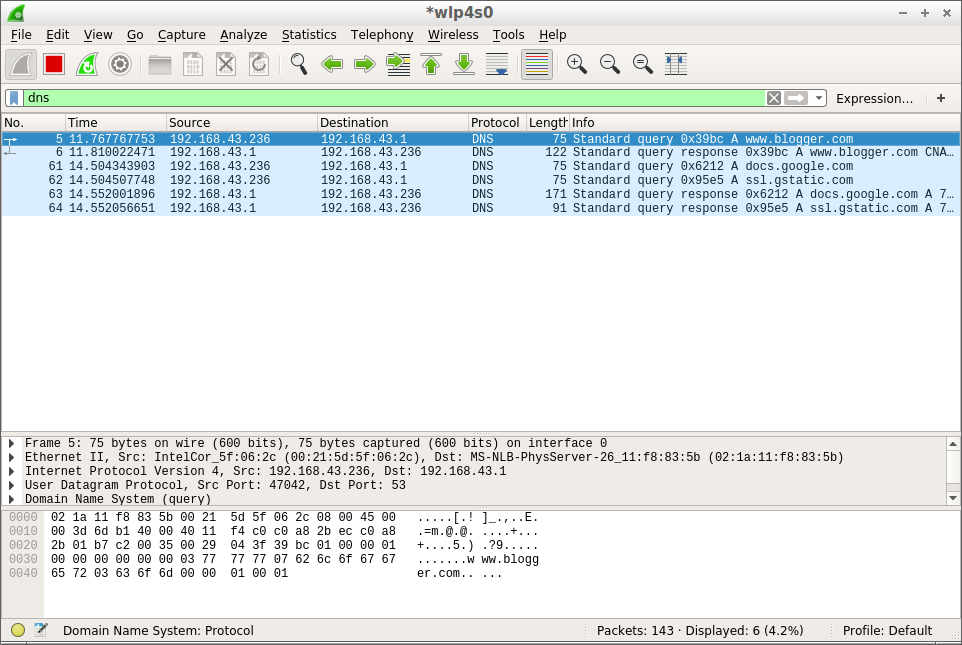Open the Telephony menu

click(382, 35)
